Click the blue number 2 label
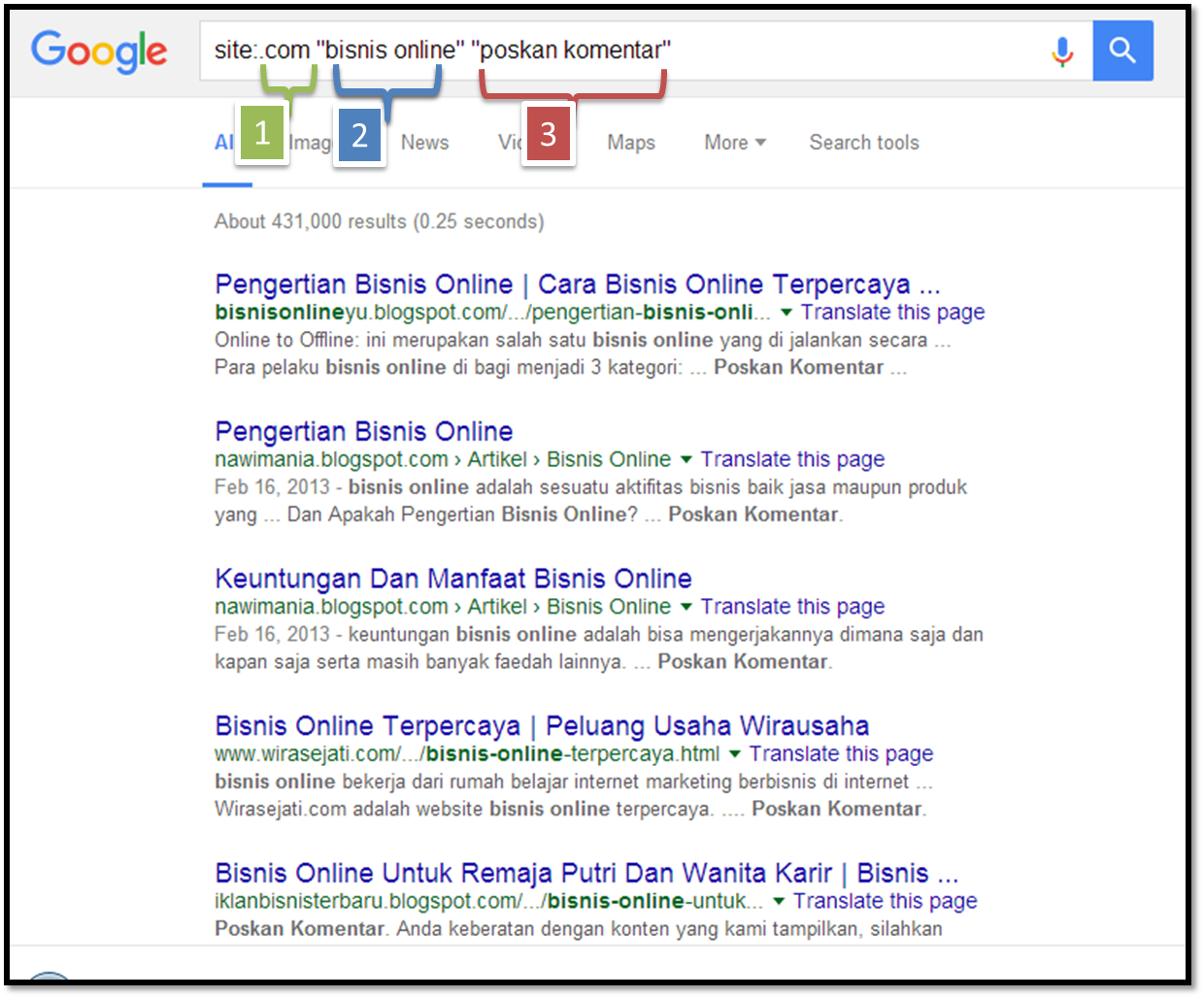This screenshot has height=998, width=1204. (359, 136)
